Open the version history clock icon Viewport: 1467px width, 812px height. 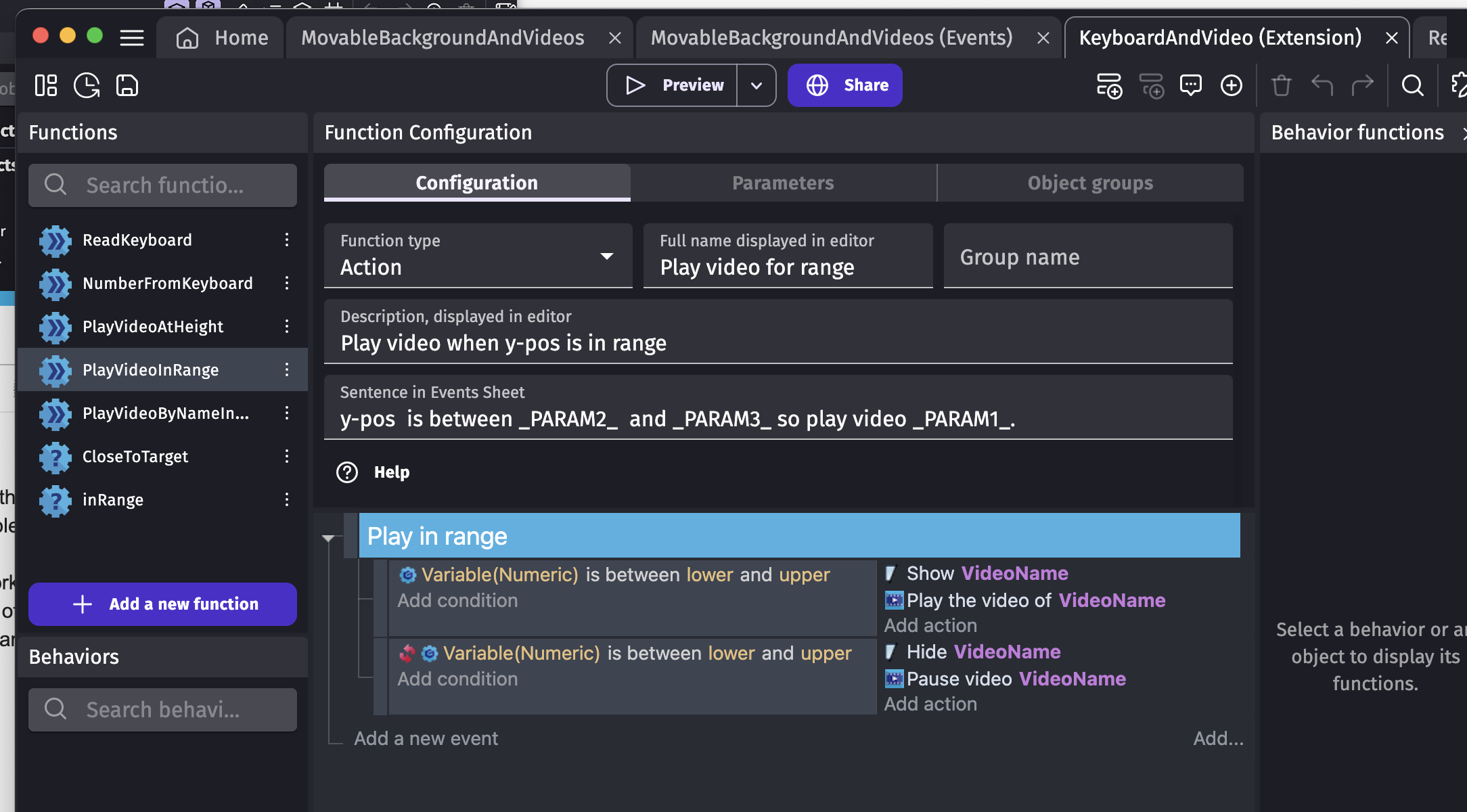pyautogui.click(x=87, y=85)
